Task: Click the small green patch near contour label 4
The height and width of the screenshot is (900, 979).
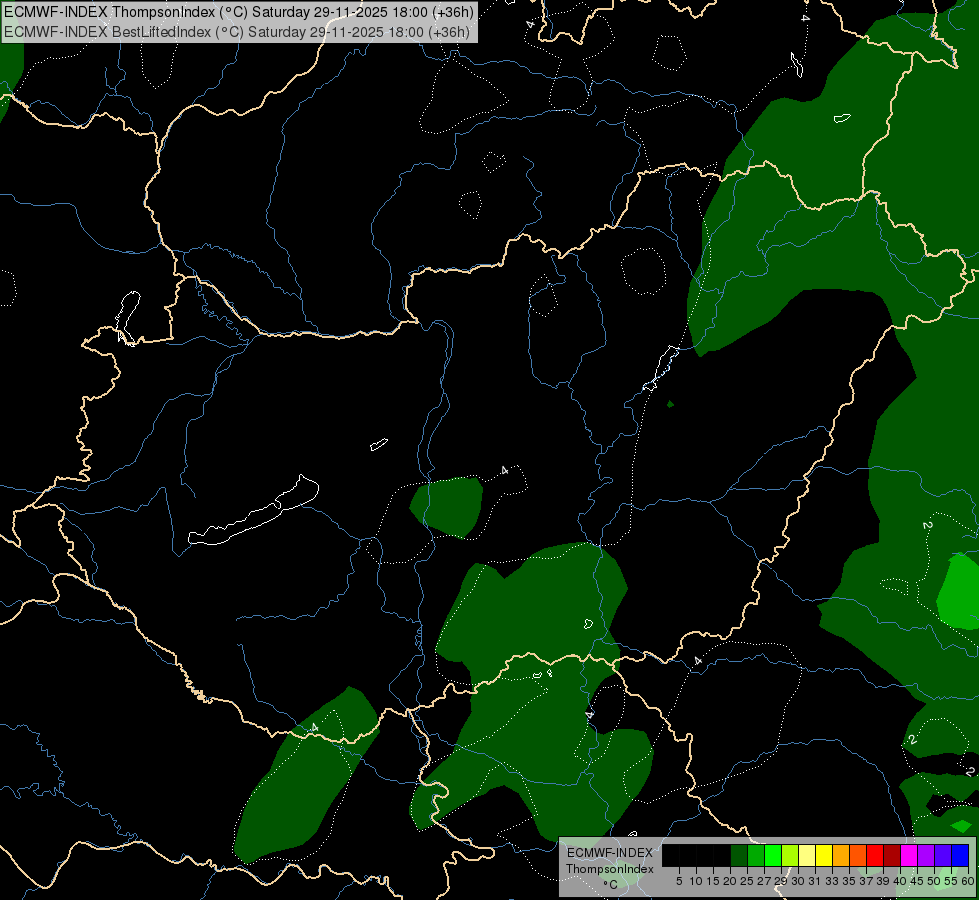Action: pos(448,507)
